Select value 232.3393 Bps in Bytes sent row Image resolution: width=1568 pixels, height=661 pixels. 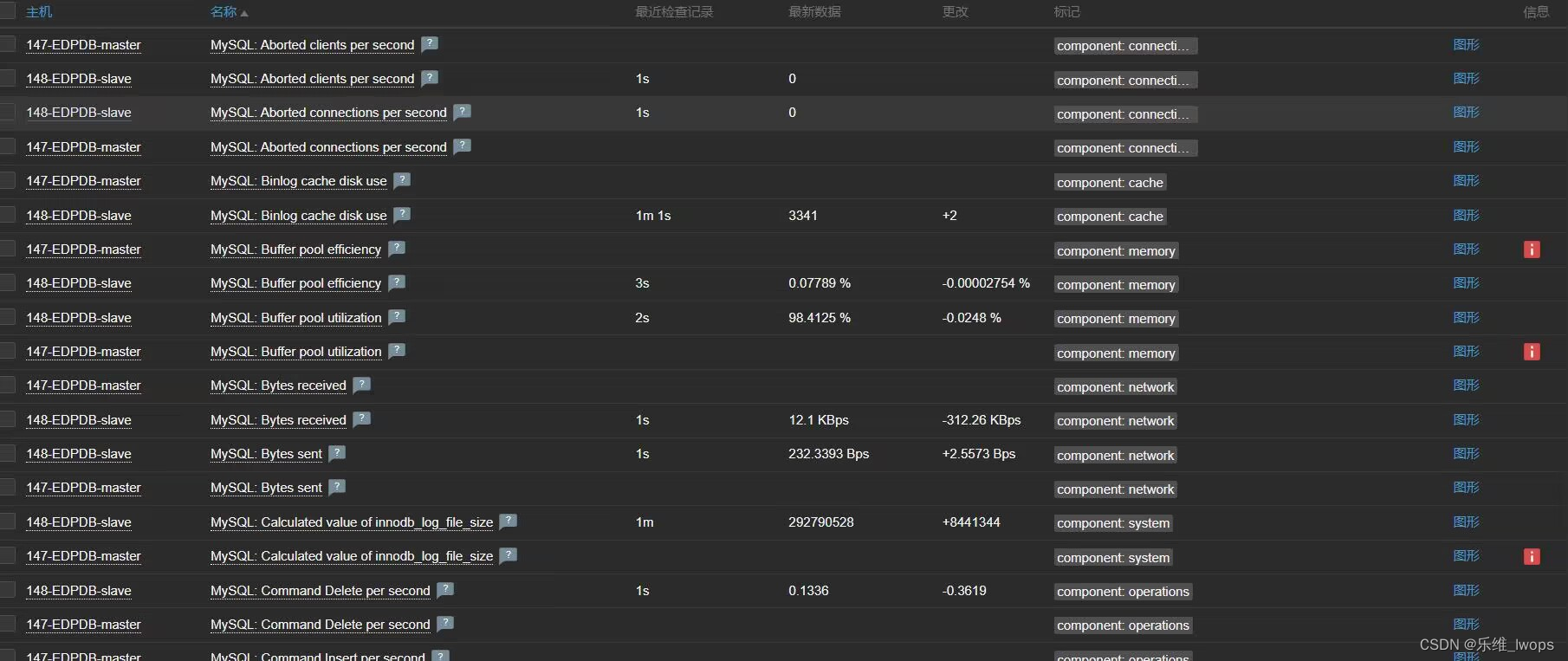(829, 453)
